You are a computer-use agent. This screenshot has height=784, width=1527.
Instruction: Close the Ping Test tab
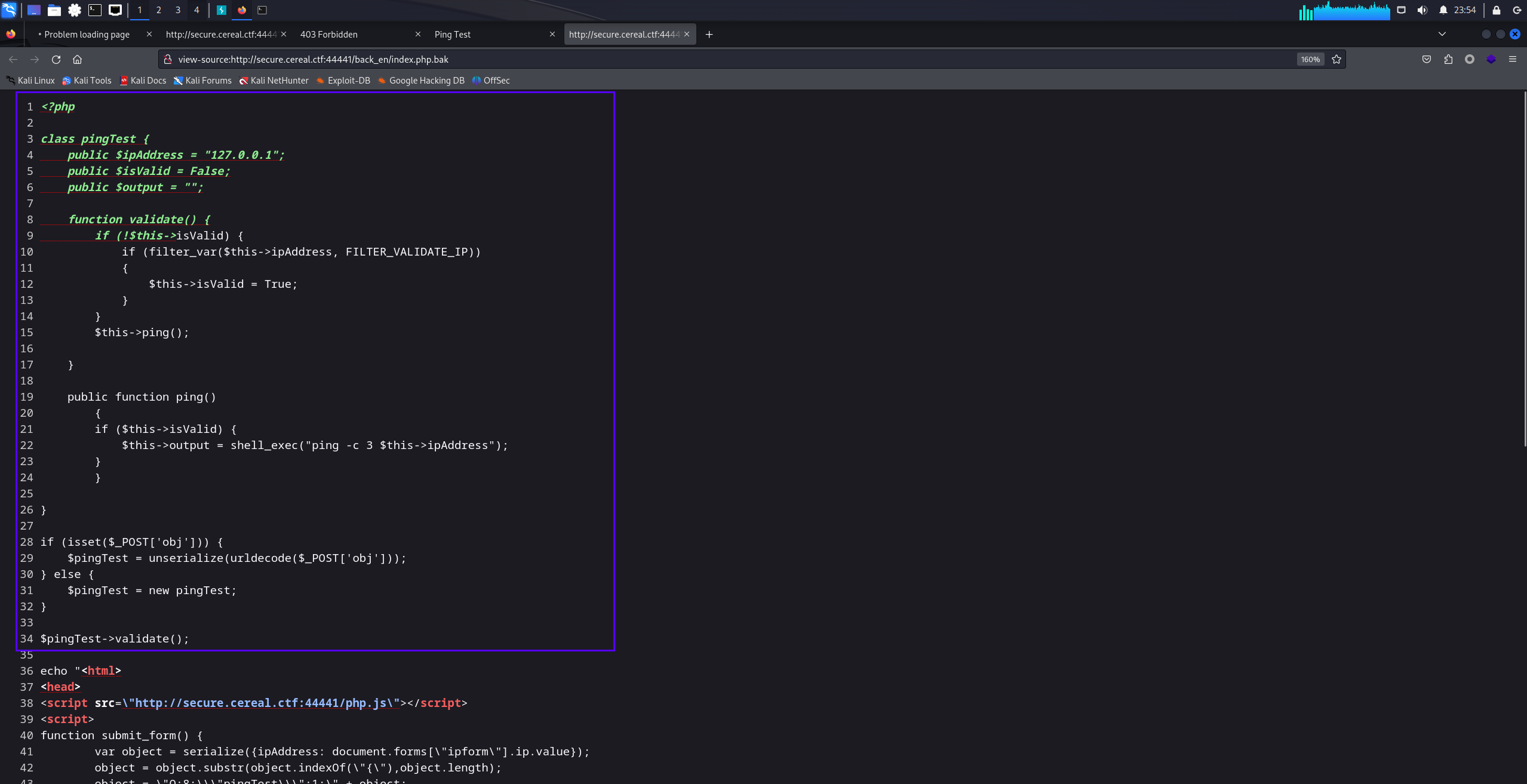click(552, 35)
